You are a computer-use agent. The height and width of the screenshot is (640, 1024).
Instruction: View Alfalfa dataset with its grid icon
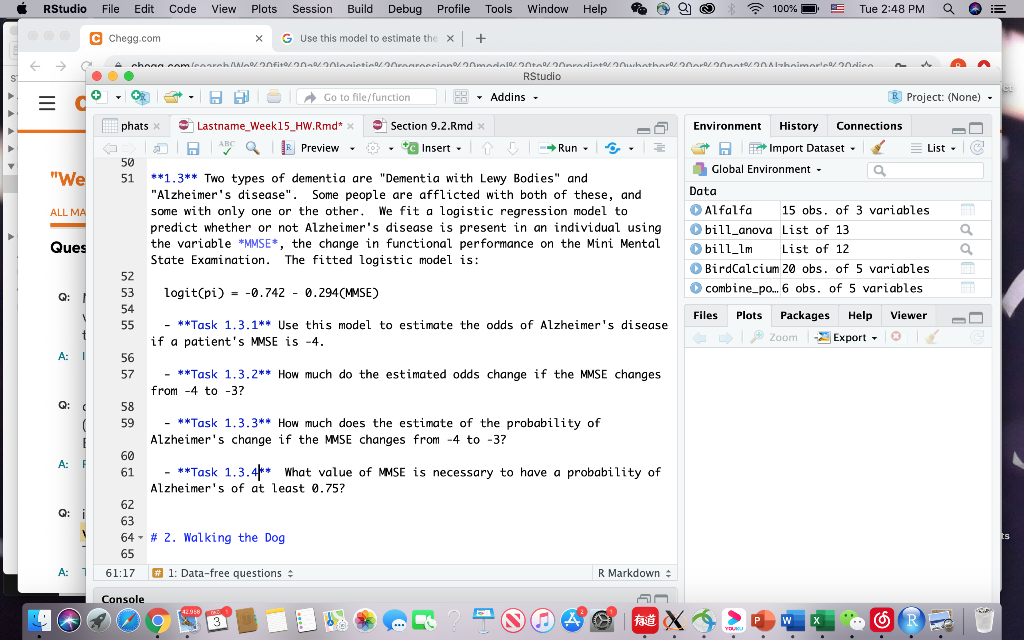point(966,210)
